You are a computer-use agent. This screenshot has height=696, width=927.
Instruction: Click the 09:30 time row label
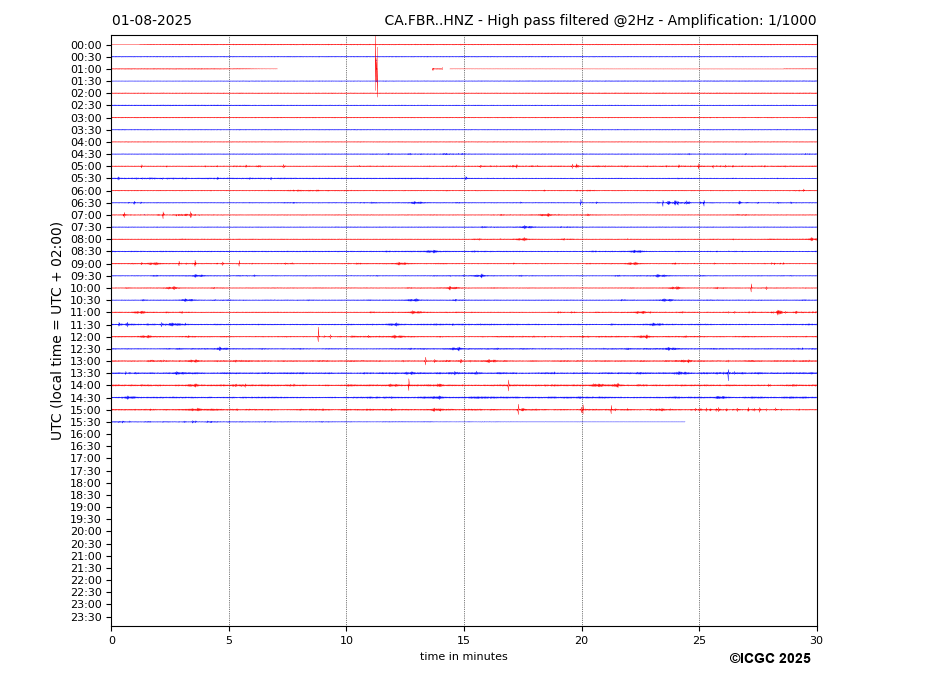[x=86, y=276]
